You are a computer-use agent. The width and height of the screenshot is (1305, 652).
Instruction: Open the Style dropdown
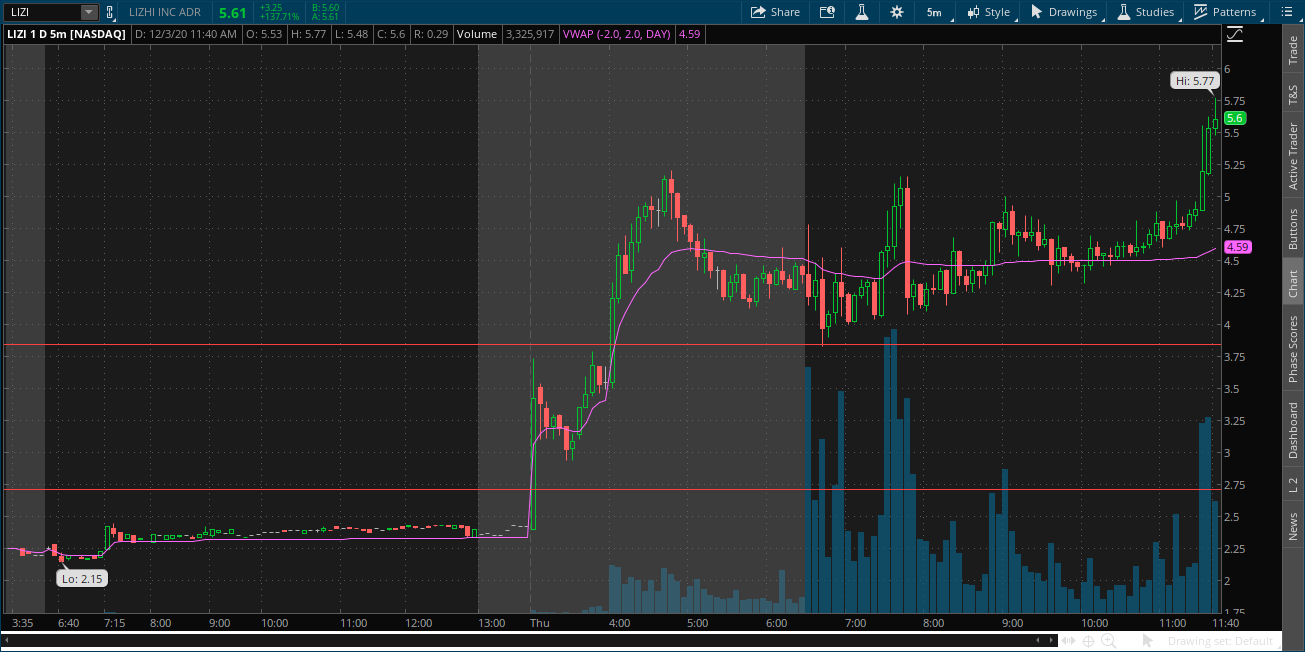coord(988,12)
